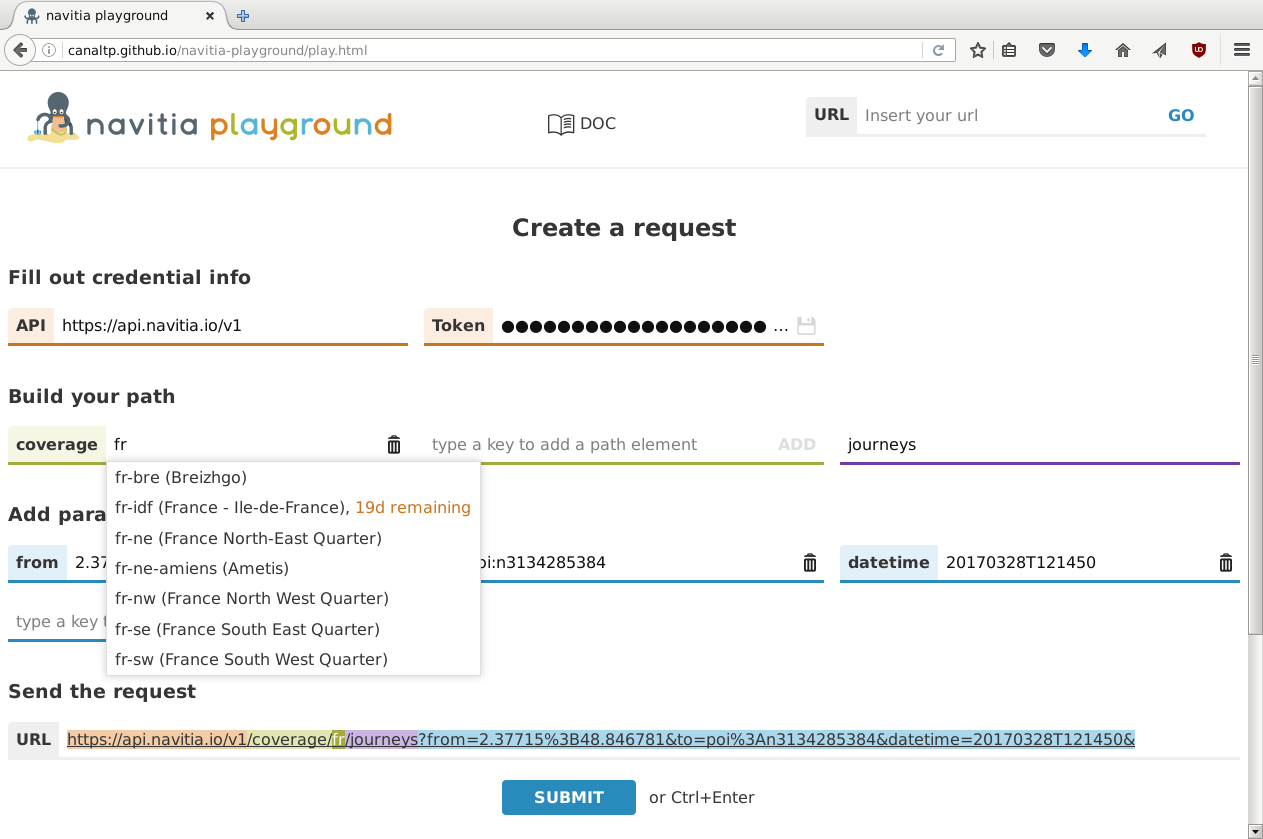Click the browser back arrow button
This screenshot has height=839, width=1263.
pos(19,50)
